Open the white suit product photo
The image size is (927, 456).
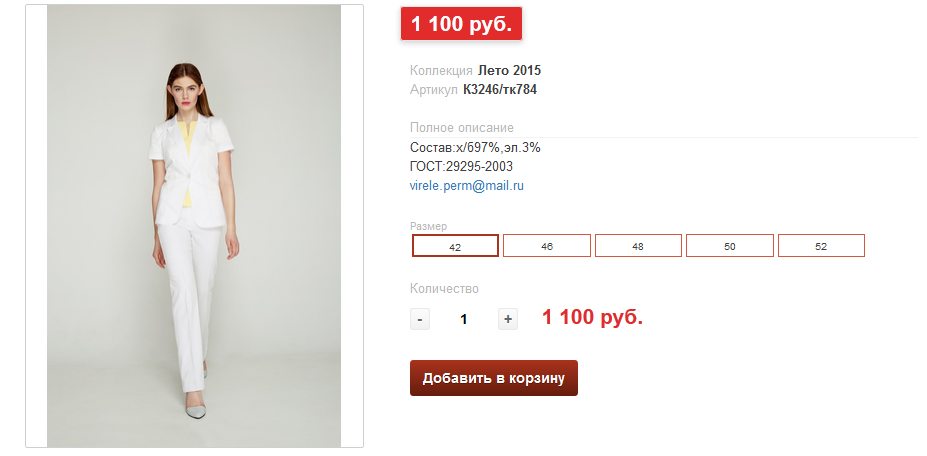click(194, 226)
